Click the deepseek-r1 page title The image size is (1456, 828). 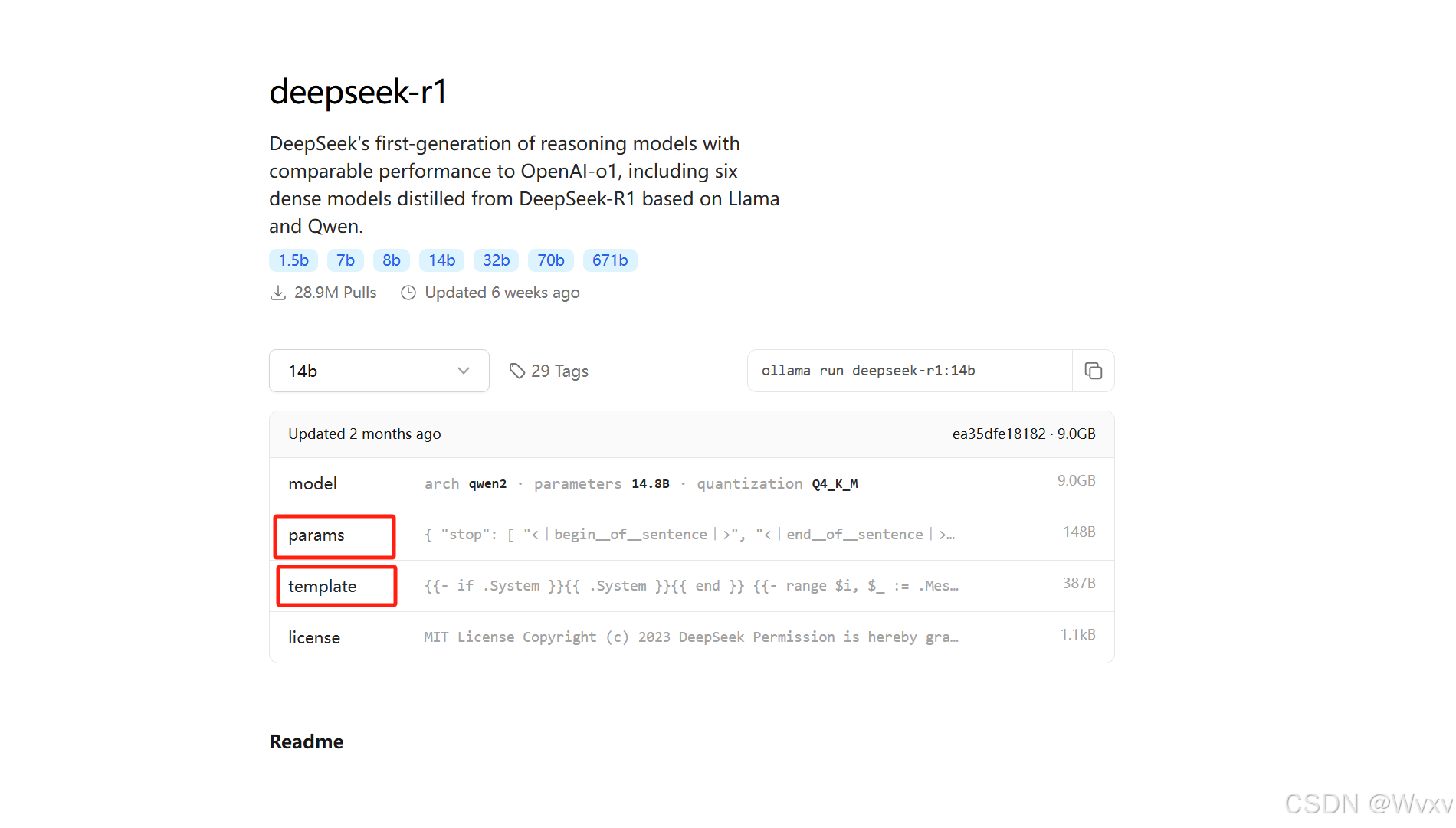click(x=359, y=91)
